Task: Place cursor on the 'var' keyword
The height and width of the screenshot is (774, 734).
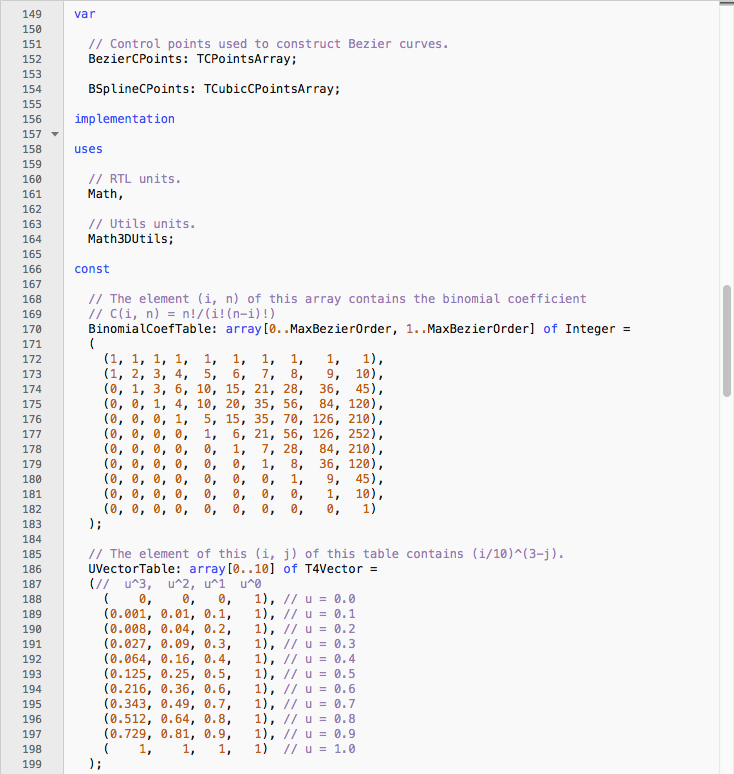Action: 85,14
